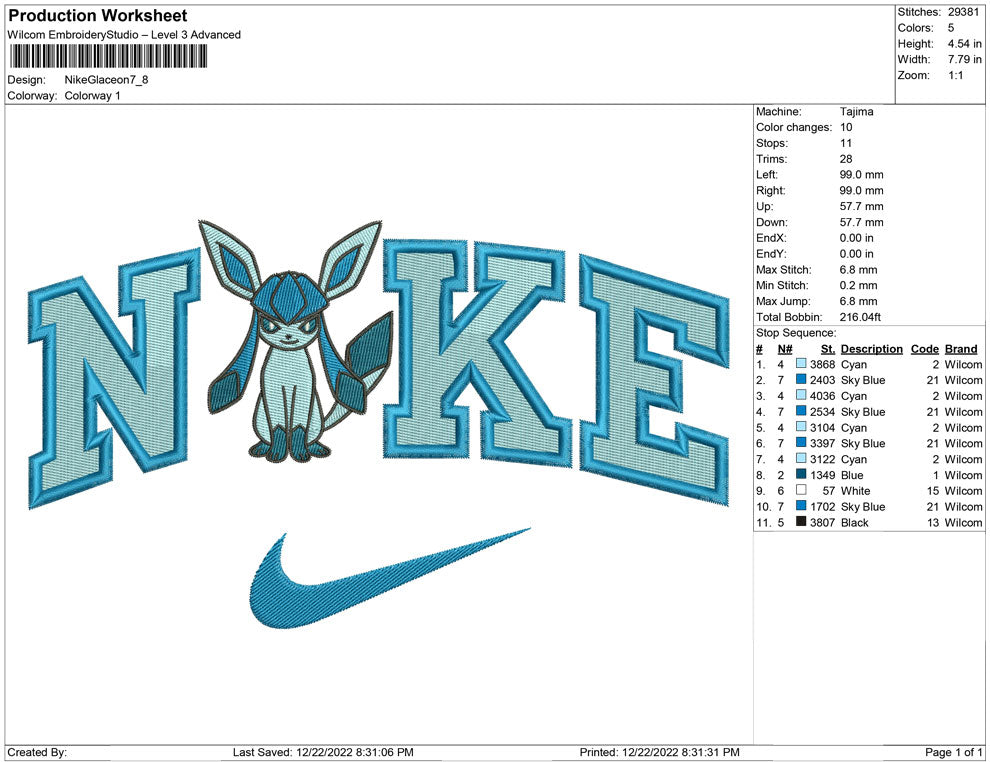990x762 pixels.
Task: Select the Machine value "Tajima"
Action: (856, 112)
